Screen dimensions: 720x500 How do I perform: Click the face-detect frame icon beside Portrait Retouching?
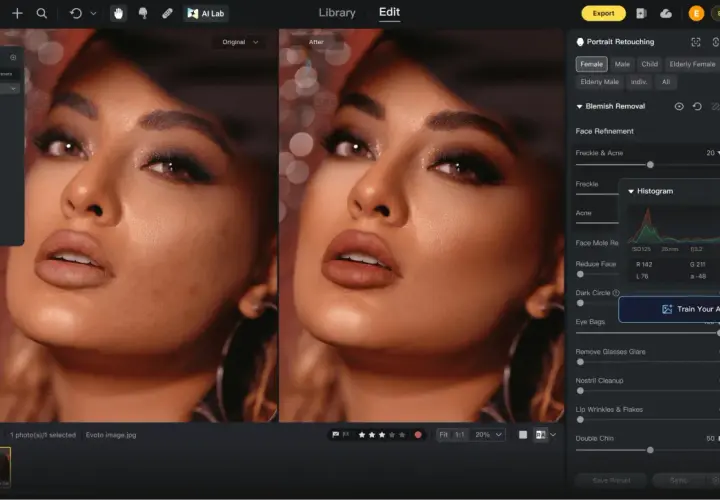(696, 42)
